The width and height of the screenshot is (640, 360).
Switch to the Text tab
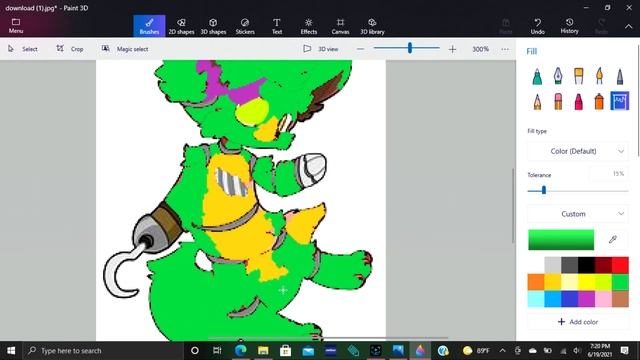(277, 26)
